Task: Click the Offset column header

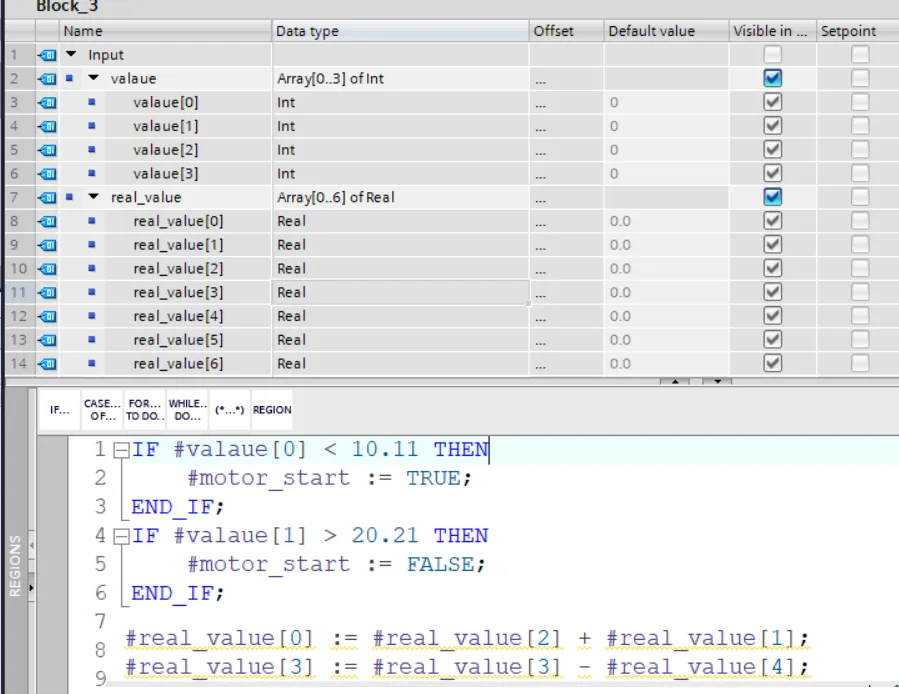Action: point(566,31)
